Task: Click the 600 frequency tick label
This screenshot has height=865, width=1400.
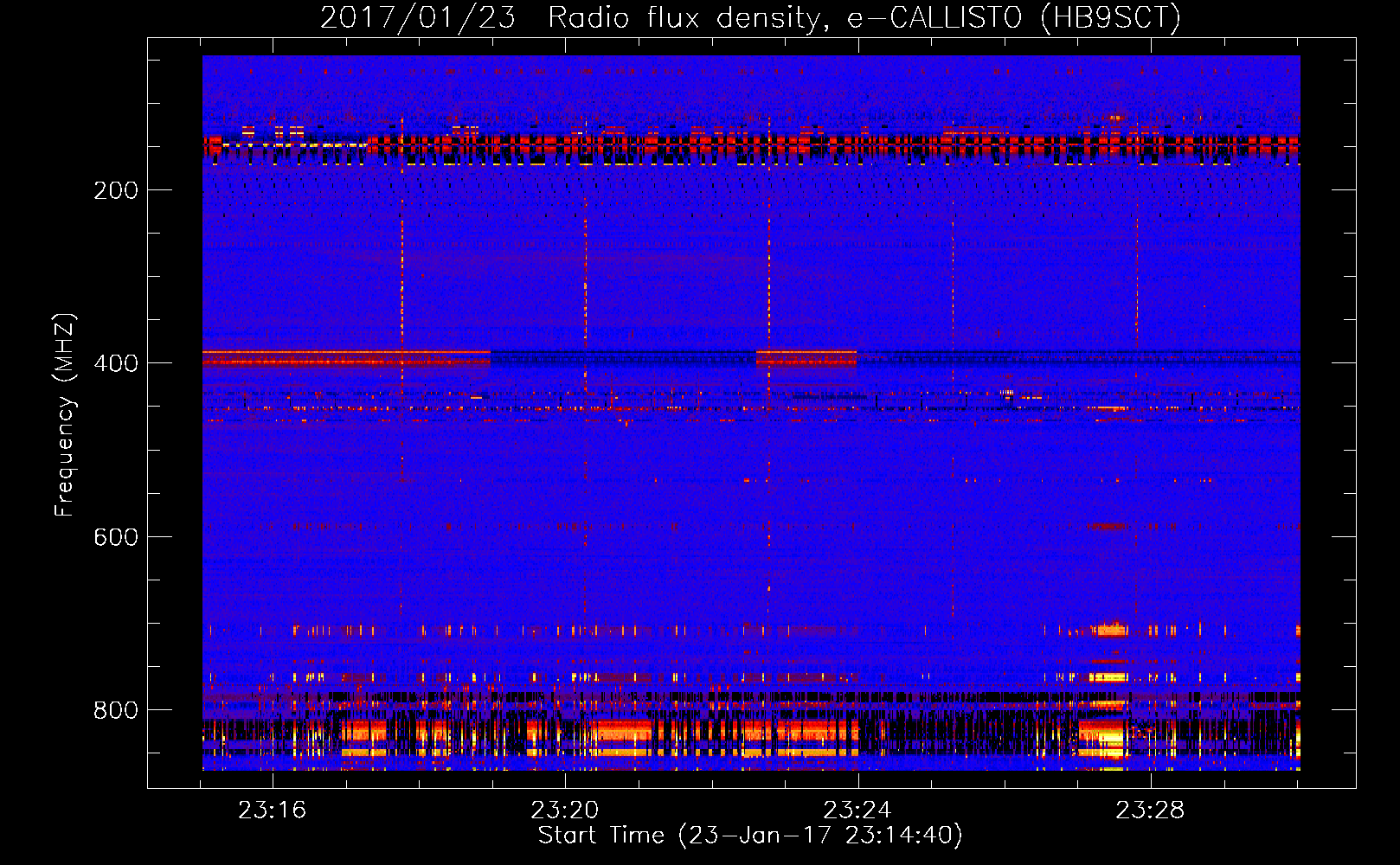Action: (x=116, y=537)
